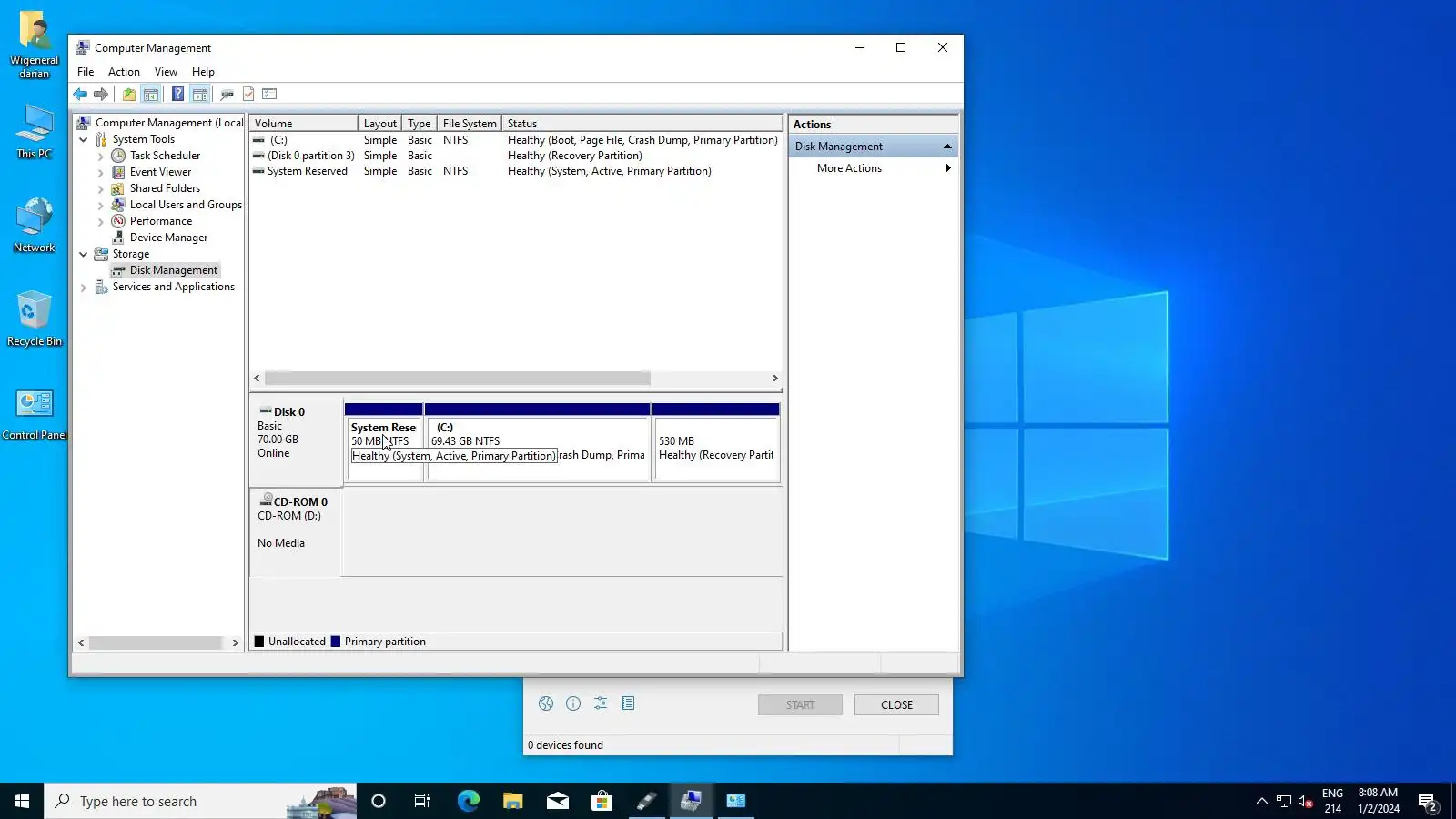Sort by the File System column header
This screenshot has width=1456, height=819.
(470, 124)
